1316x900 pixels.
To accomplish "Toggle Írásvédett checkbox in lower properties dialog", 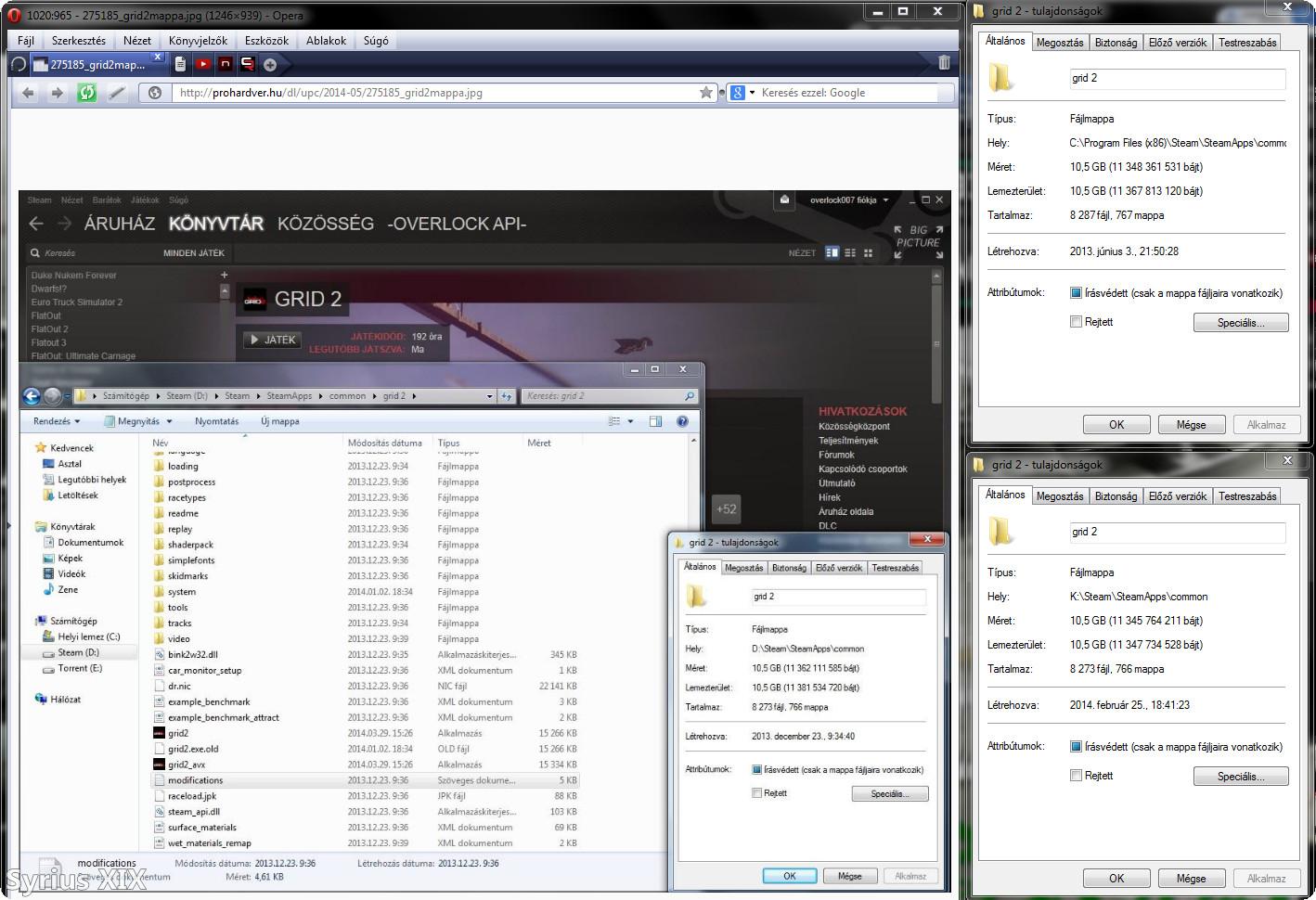I will [1076, 747].
